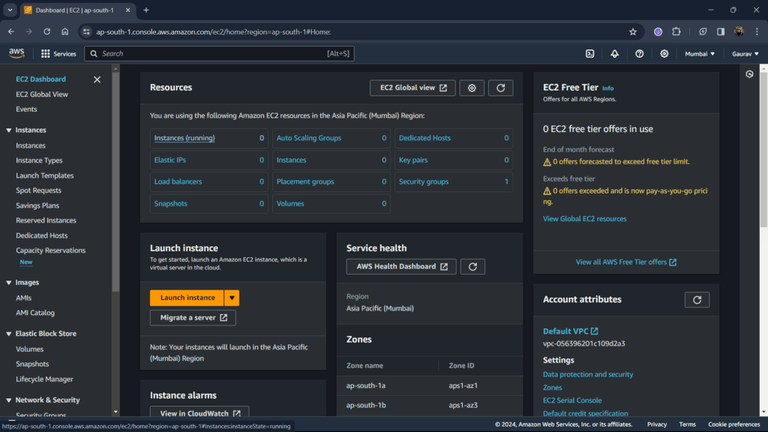Open the info panel icon at right edge
The height and width of the screenshot is (432, 768).
749,74
